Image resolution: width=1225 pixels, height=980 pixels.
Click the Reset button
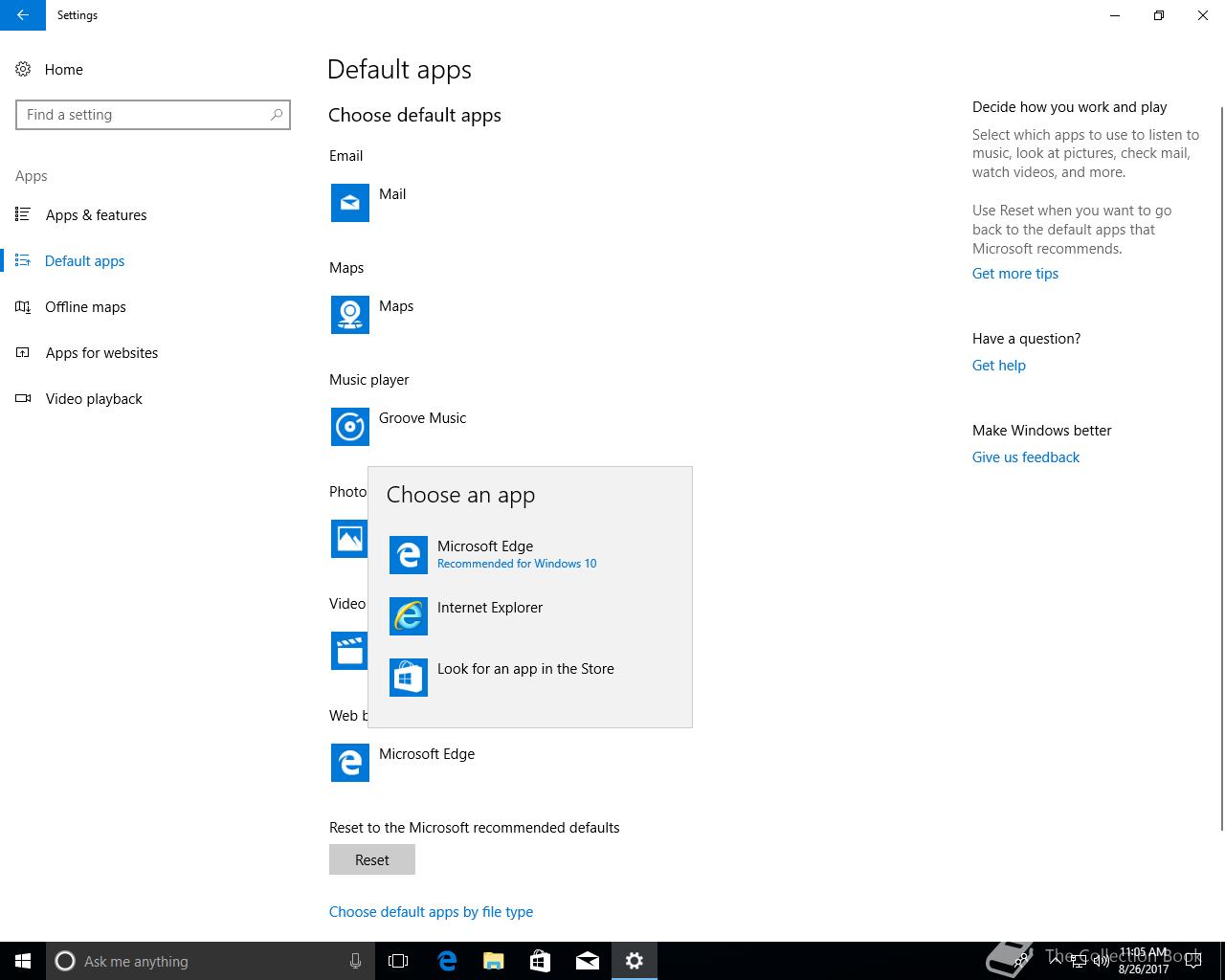(x=372, y=859)
